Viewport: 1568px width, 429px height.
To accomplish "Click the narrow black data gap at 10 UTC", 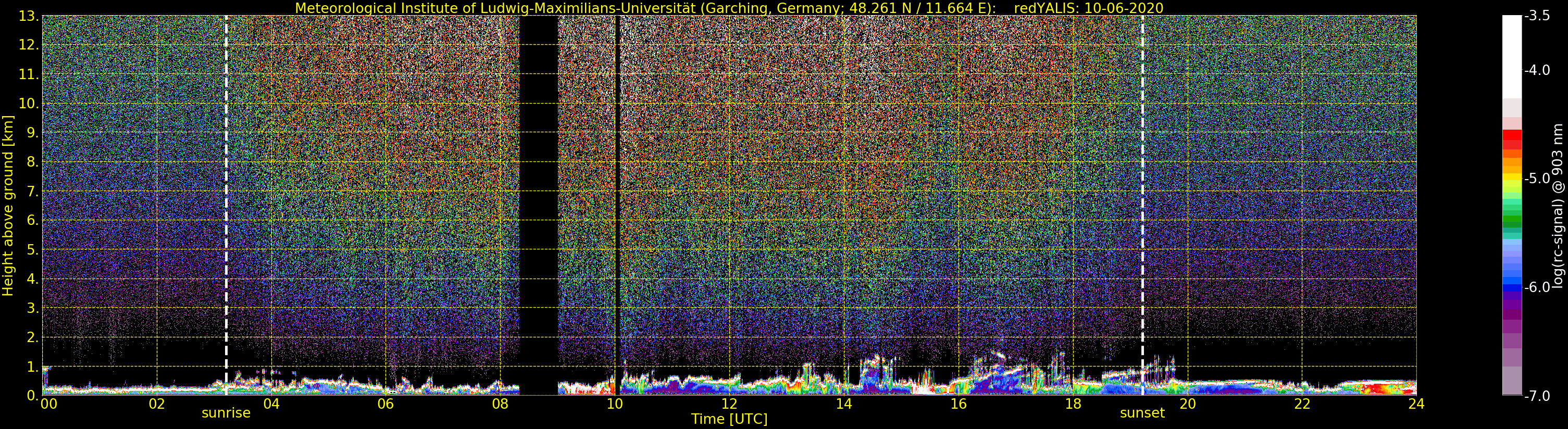I will [x=617, y=205].
